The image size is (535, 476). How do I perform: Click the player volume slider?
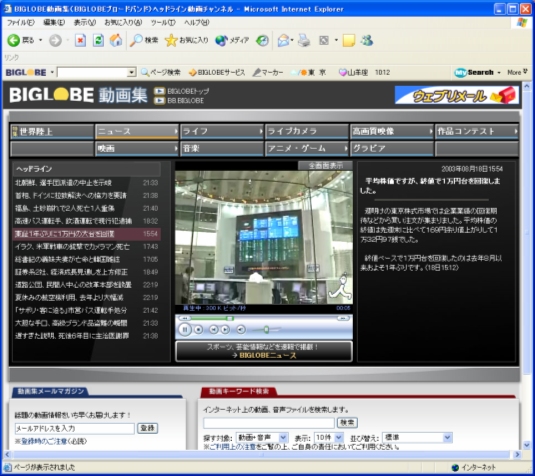coord(266,330)
